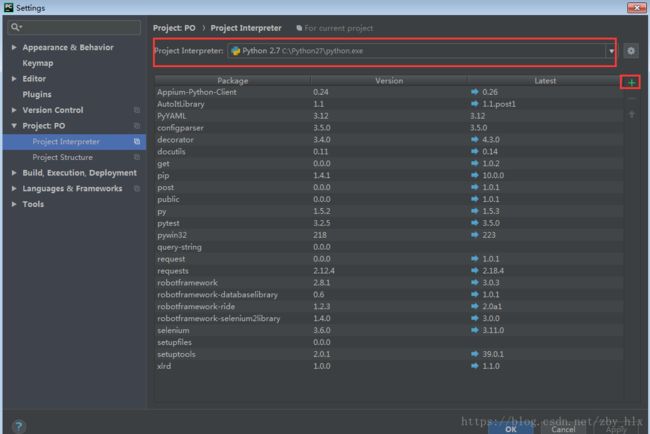Image resolution: width=650 pixels, height=434 pixels.
Task: Click the green plus install package icon
Action: point(631,83)
